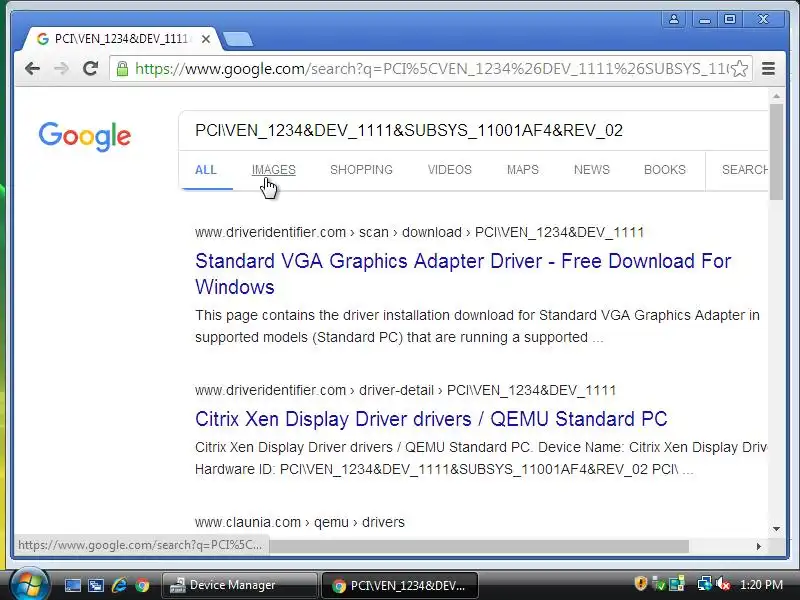Click the Citrix Xen result Hardware ID snippet
800x600 pixels.
click(444, 469)
